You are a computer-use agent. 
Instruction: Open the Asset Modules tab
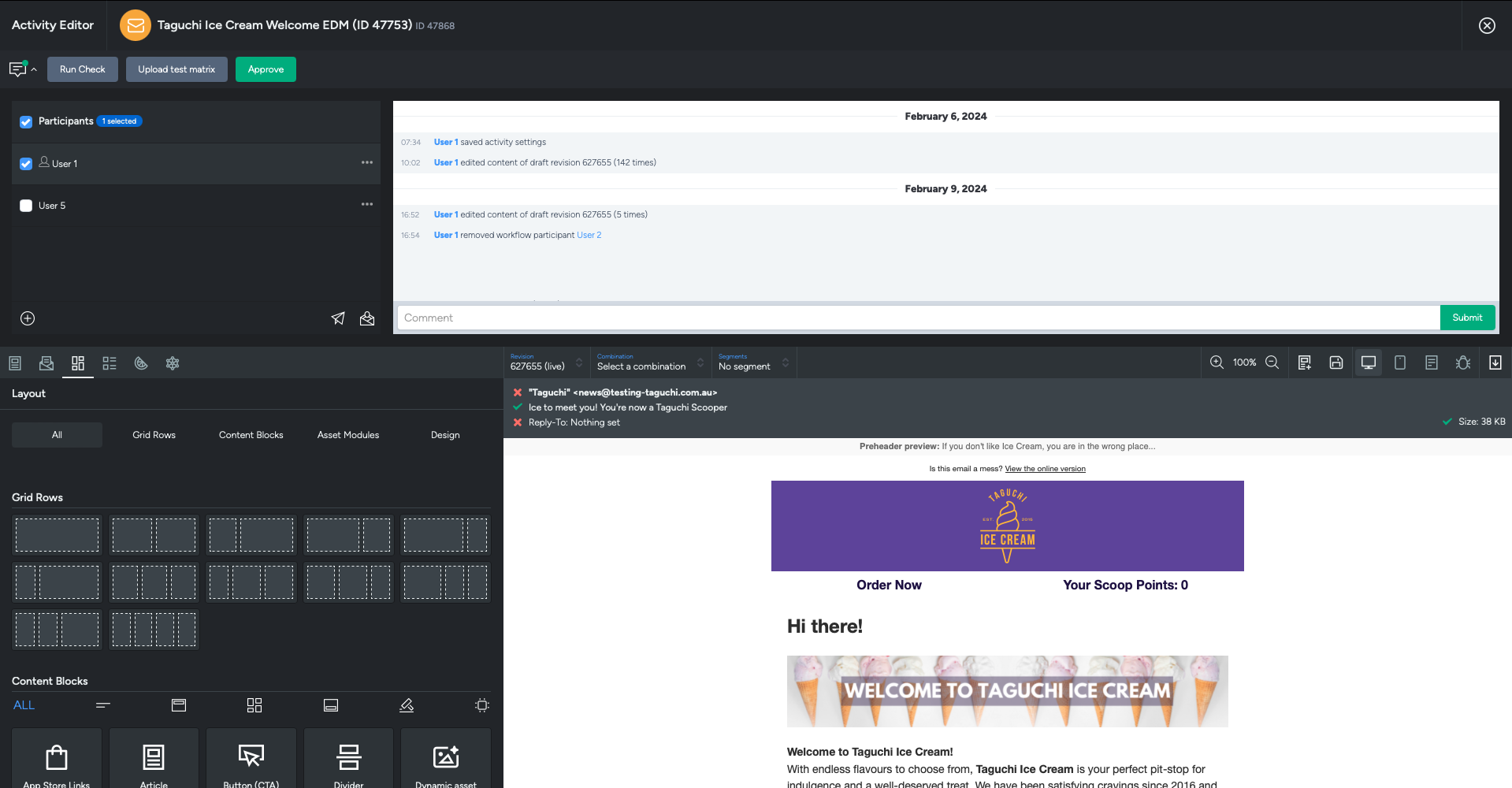point(347,434)
